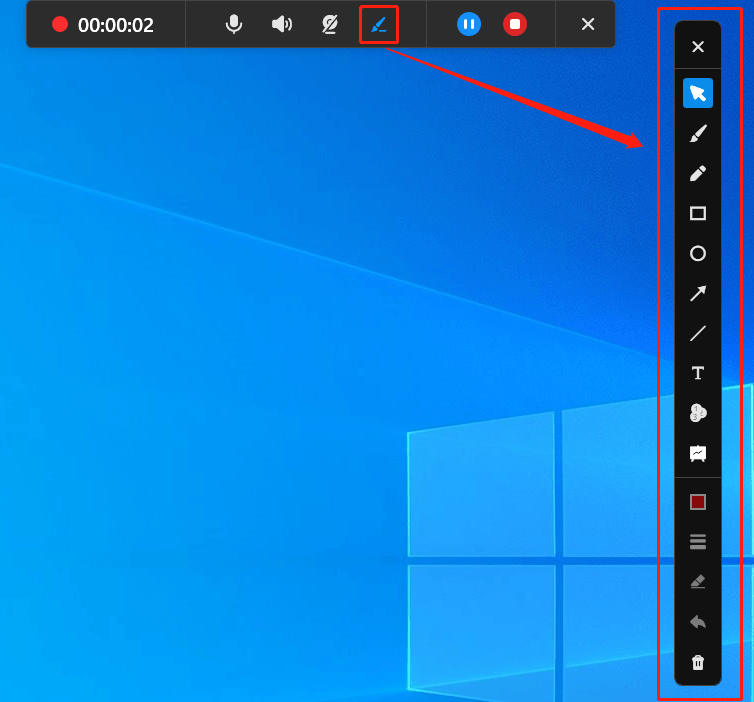Open the dark red color swatch
The width and height of the screenshot is (754, 702).
click(698, 502)
